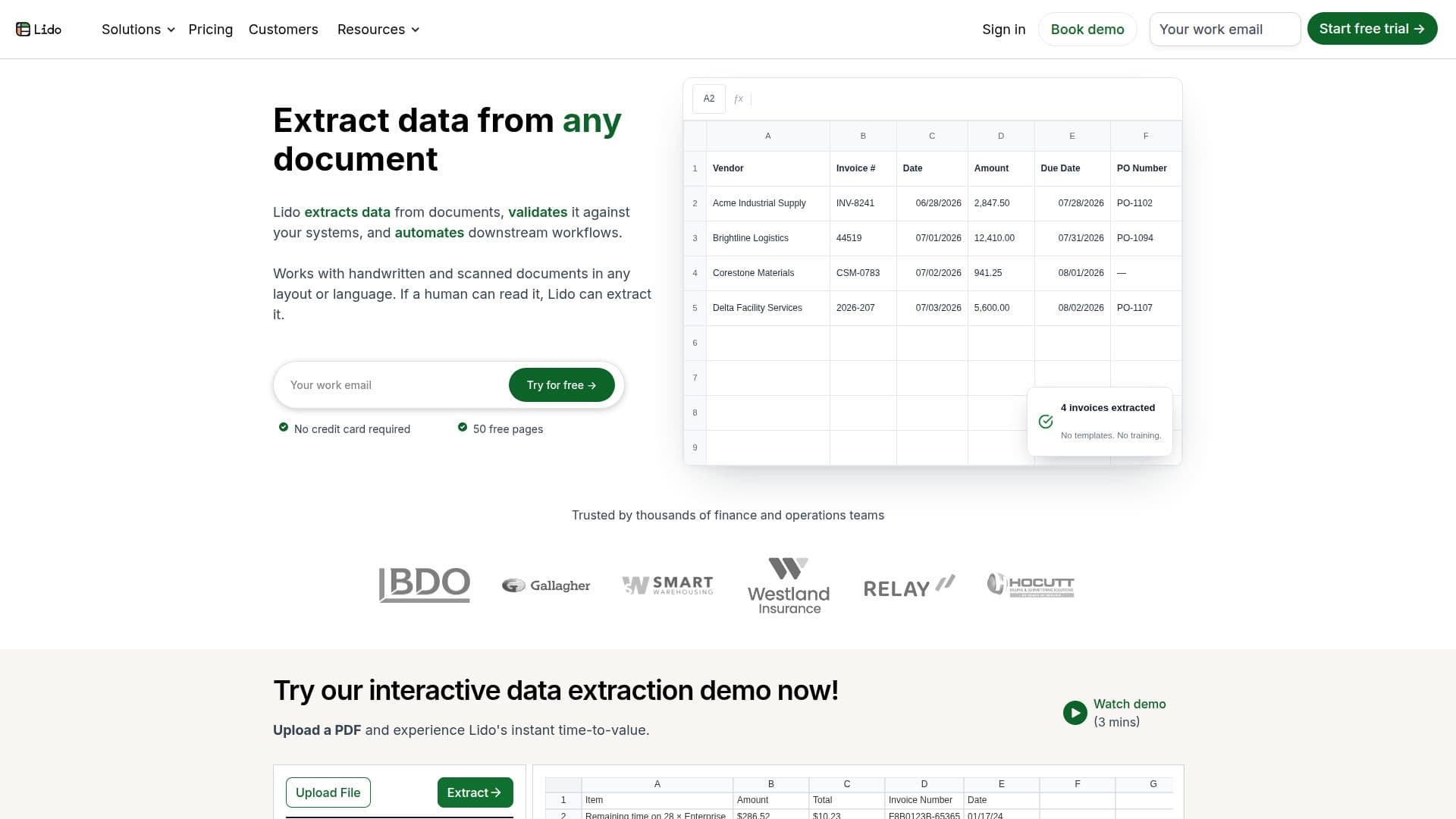
Task: Select the INV-8241 invoice cell
Action: pyautogui.click(x=863, y=203)
